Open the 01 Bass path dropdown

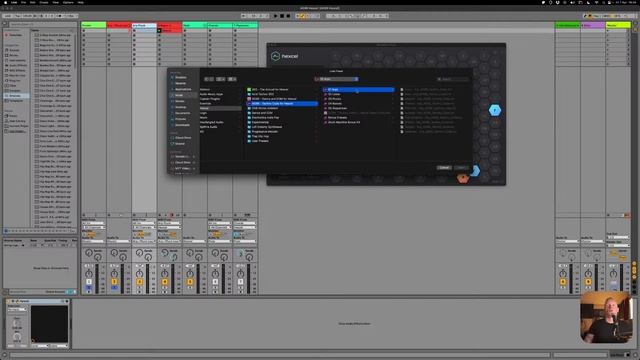[x=336, y=79]
